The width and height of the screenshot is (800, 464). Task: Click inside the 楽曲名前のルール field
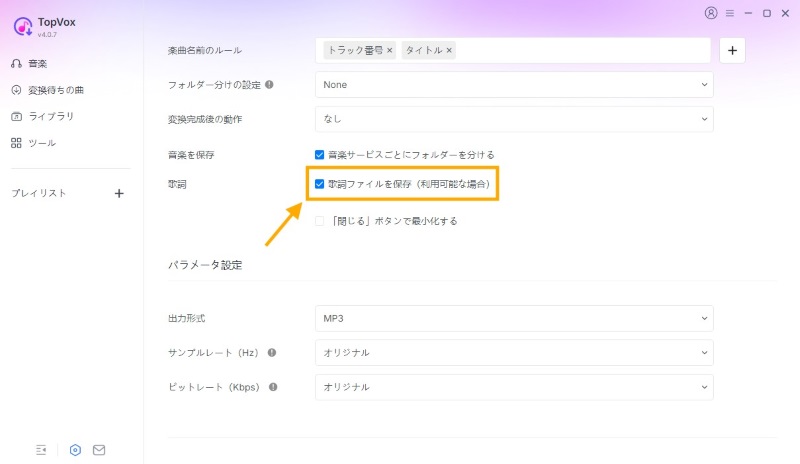tap(513, 51)
